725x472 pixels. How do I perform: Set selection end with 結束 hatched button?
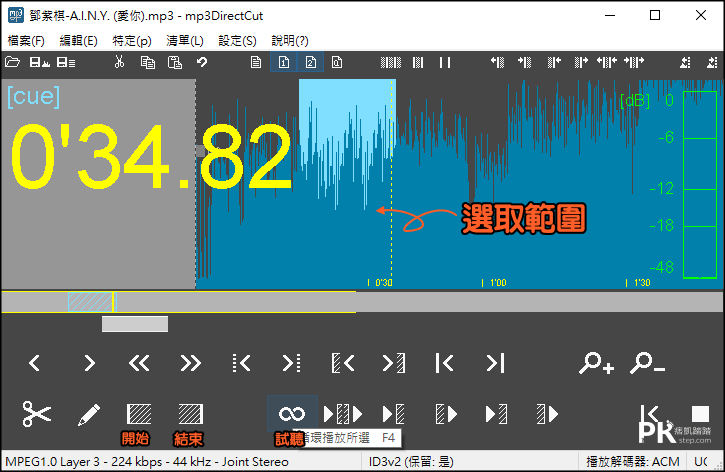[x=190, y=414]
